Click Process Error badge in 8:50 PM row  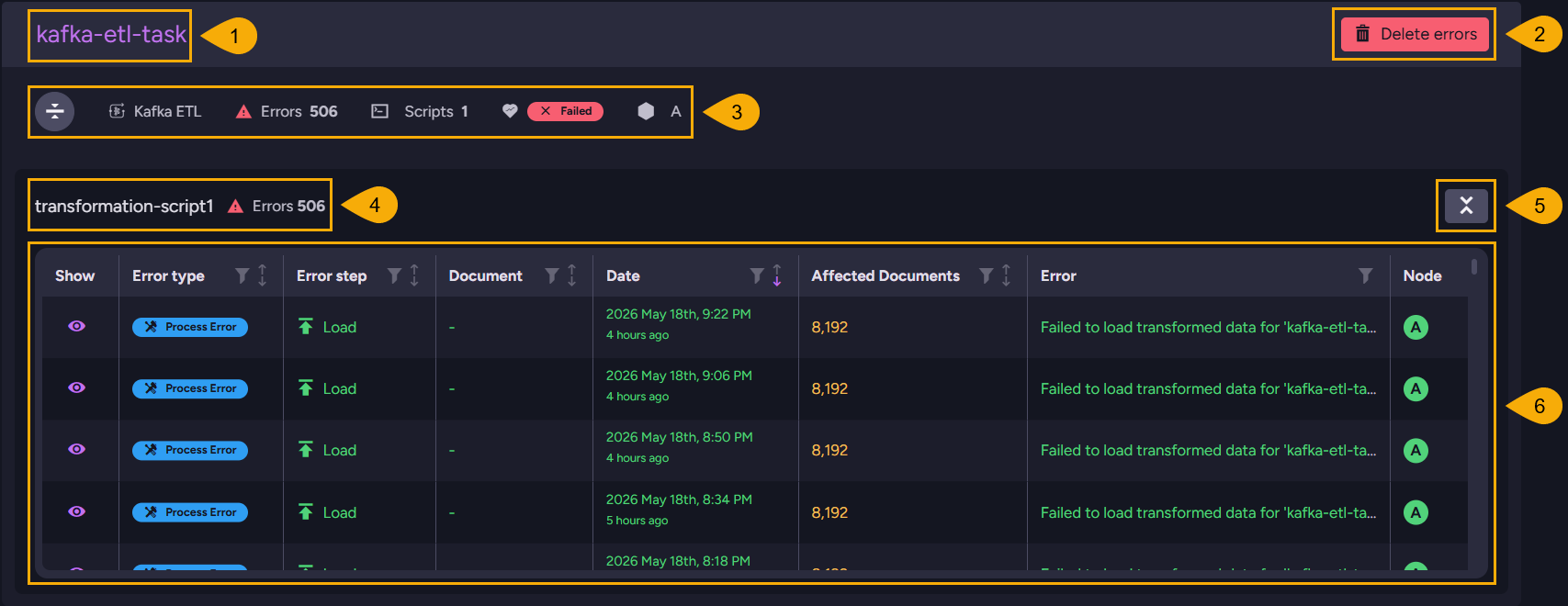(x=190, y=450)
